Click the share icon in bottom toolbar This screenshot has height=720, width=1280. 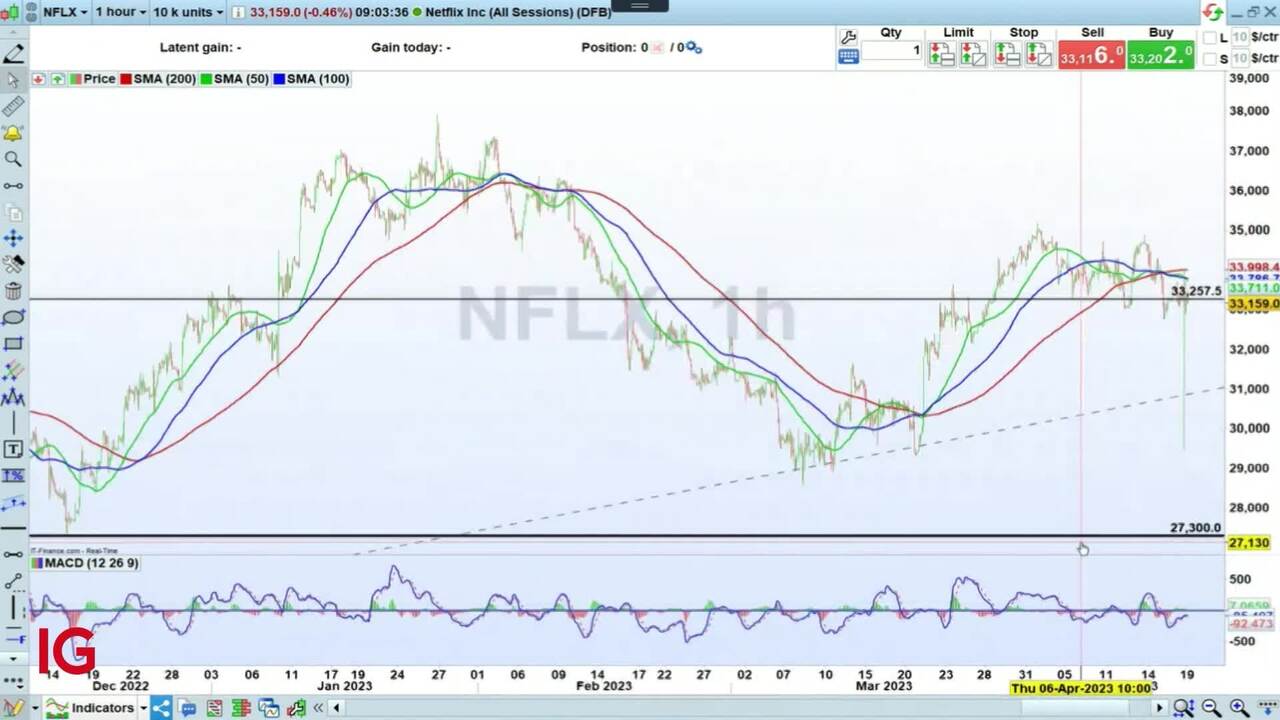(160, 708)
